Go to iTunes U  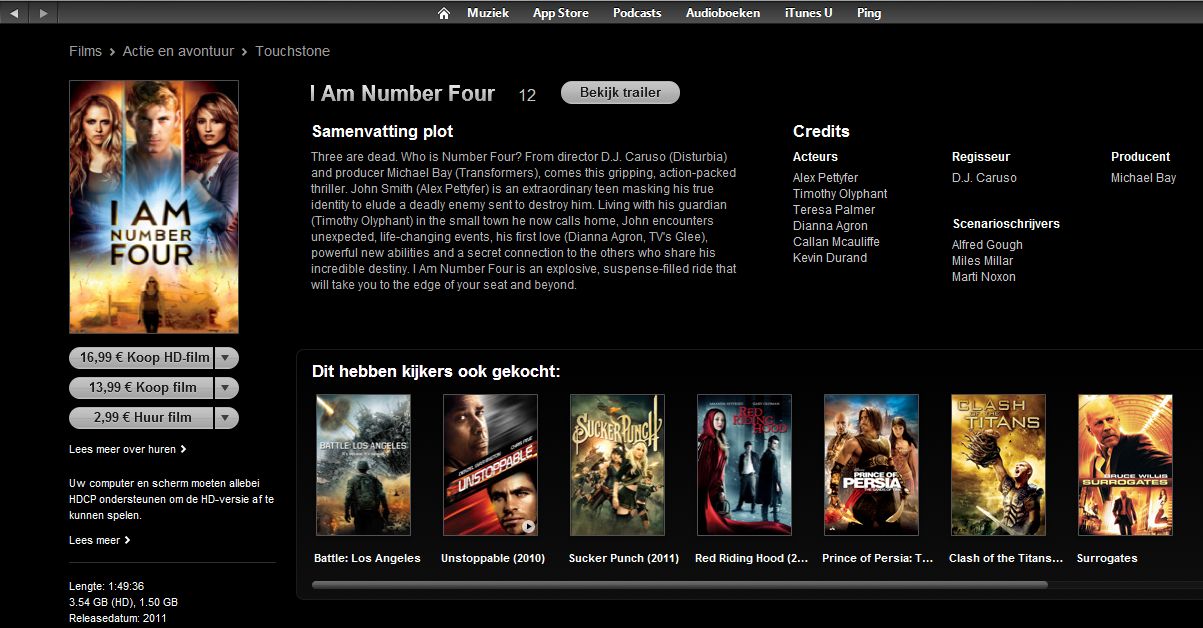pos(809,13)
